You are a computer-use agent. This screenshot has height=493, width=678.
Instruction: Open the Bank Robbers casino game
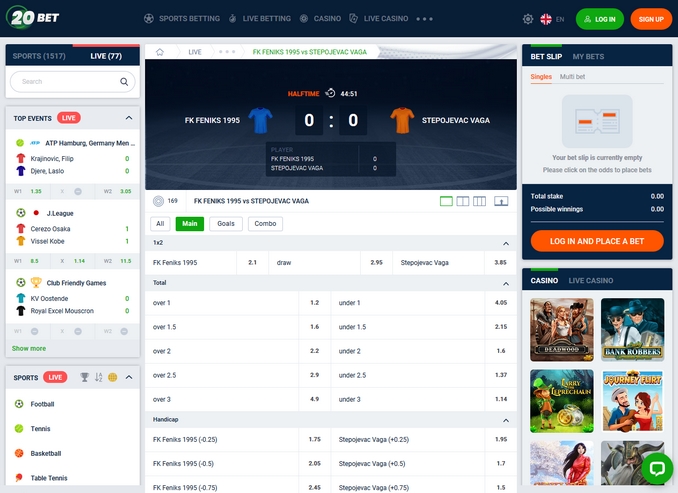[x=633, y=330]
